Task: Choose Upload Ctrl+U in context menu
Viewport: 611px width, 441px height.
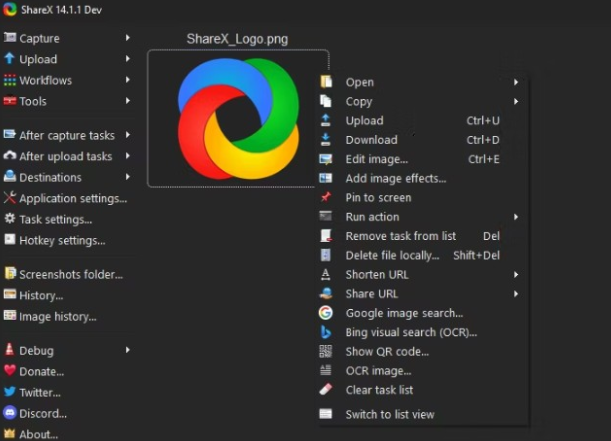Action: coord(422,120)
